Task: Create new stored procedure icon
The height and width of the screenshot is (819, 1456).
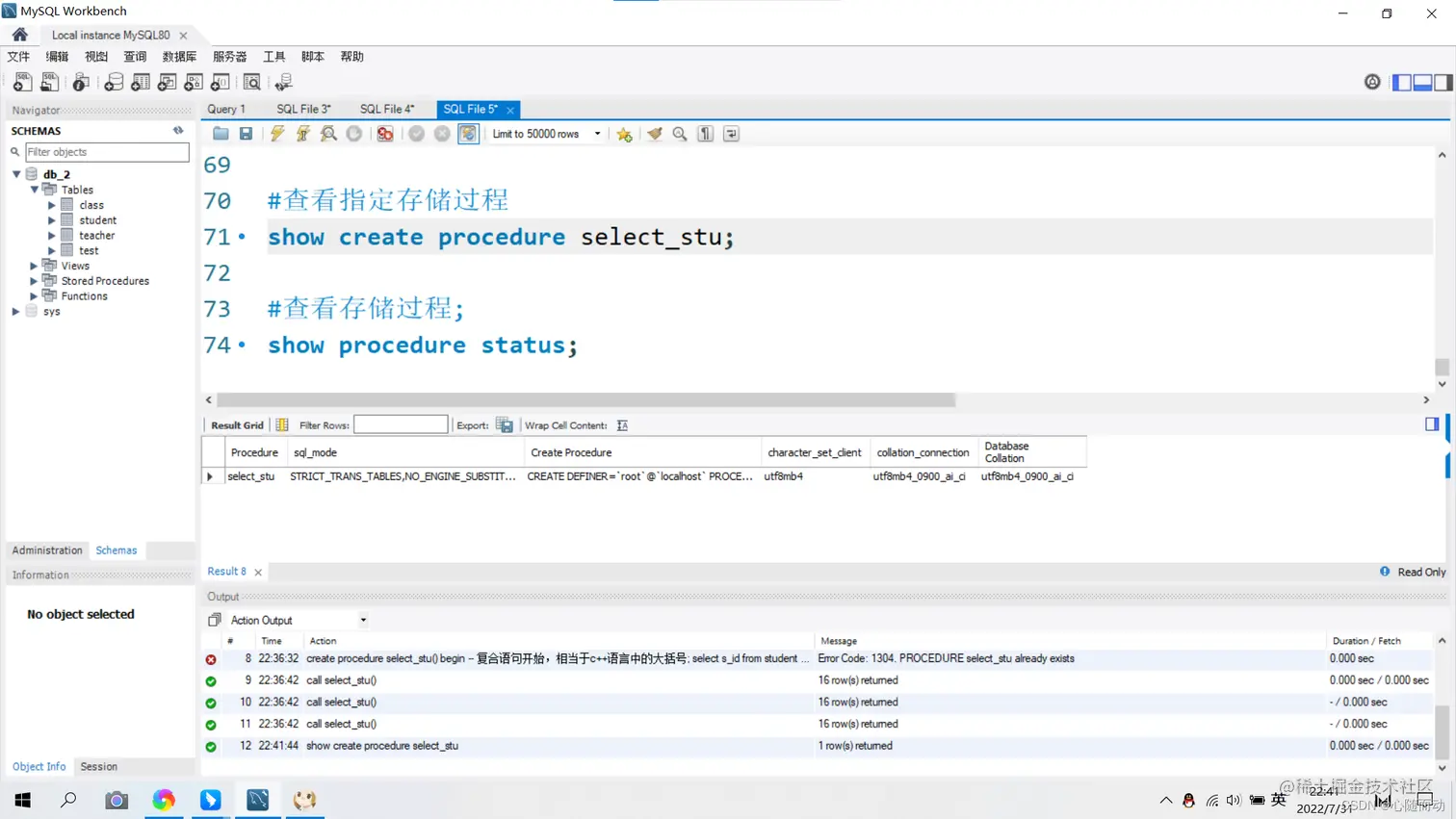Action: (x=194, y=83)
